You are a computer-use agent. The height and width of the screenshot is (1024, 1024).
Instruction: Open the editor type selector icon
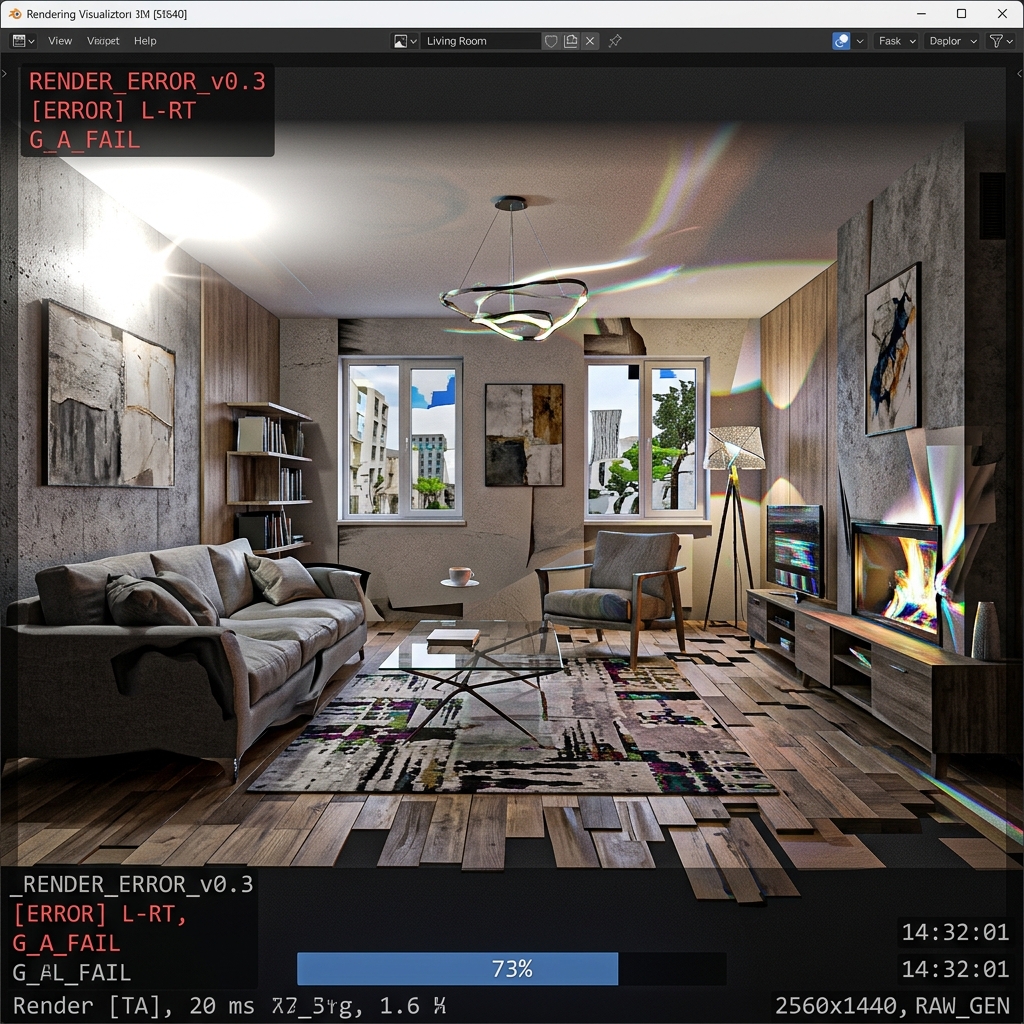[23, 41]
